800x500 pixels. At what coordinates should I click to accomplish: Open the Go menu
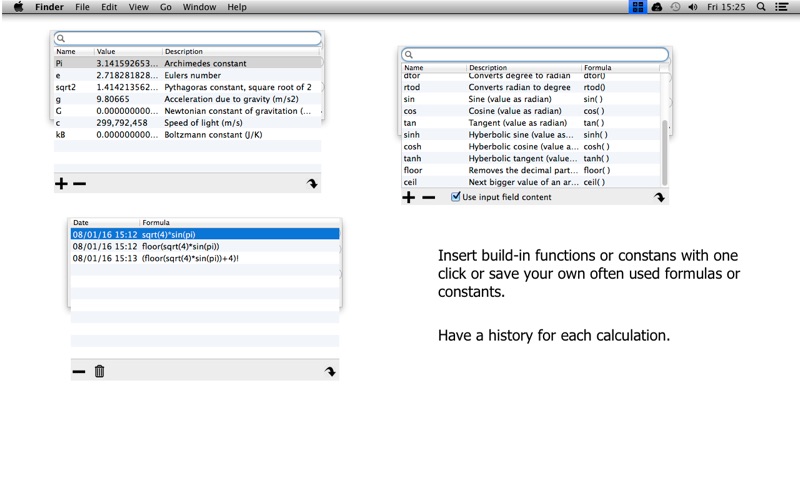point(165,7)
